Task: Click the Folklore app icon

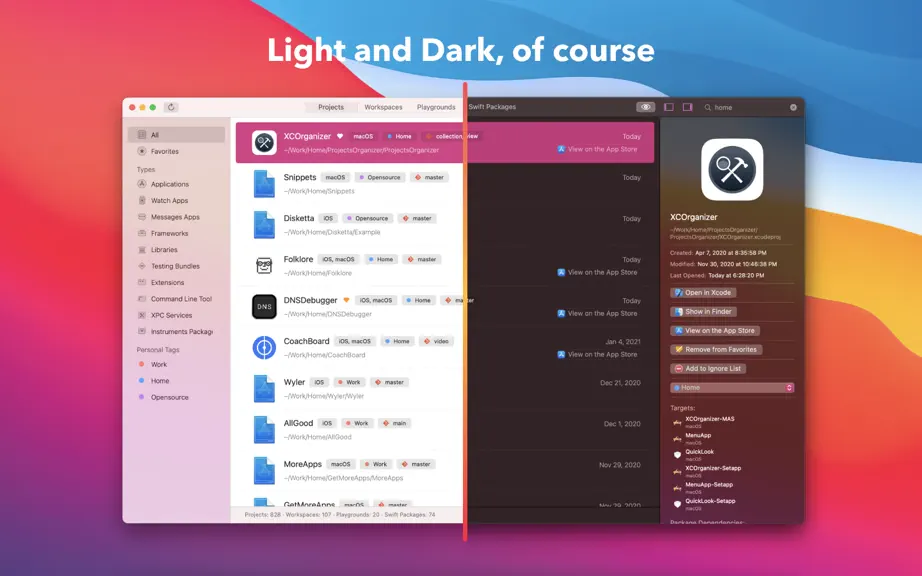Action: (264, 266)
